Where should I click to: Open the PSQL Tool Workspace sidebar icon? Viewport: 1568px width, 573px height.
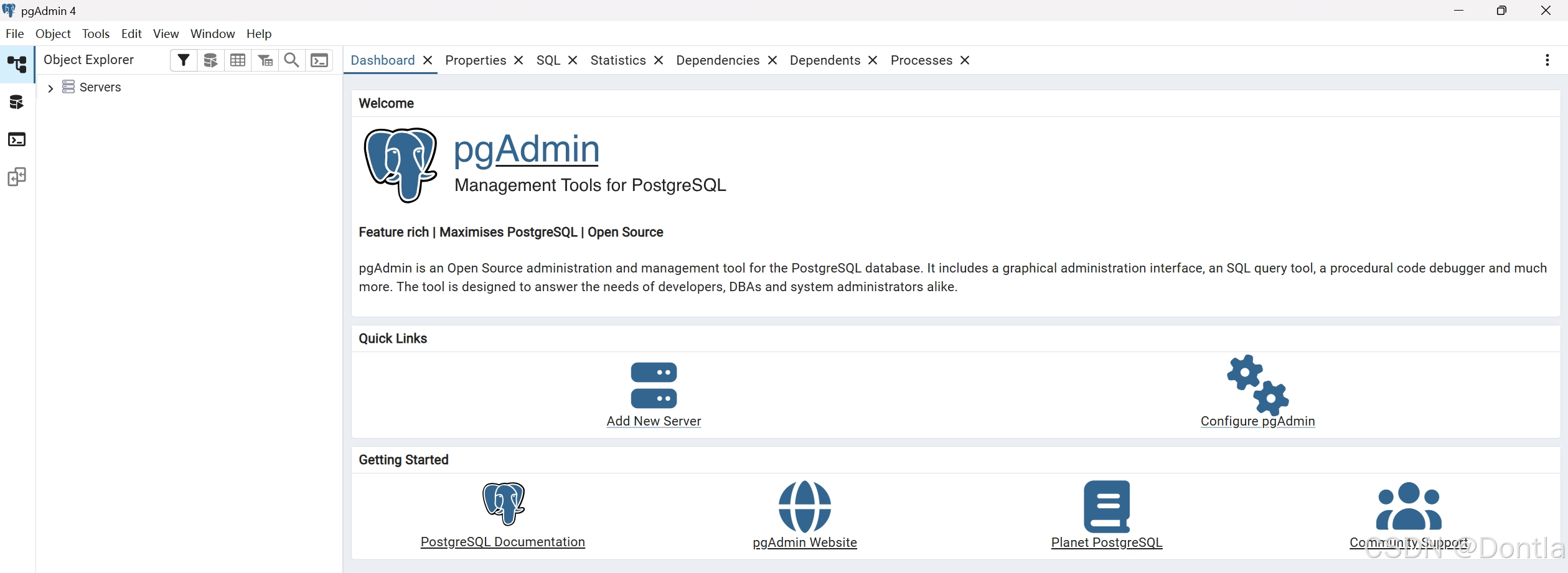tap(17, 139)
